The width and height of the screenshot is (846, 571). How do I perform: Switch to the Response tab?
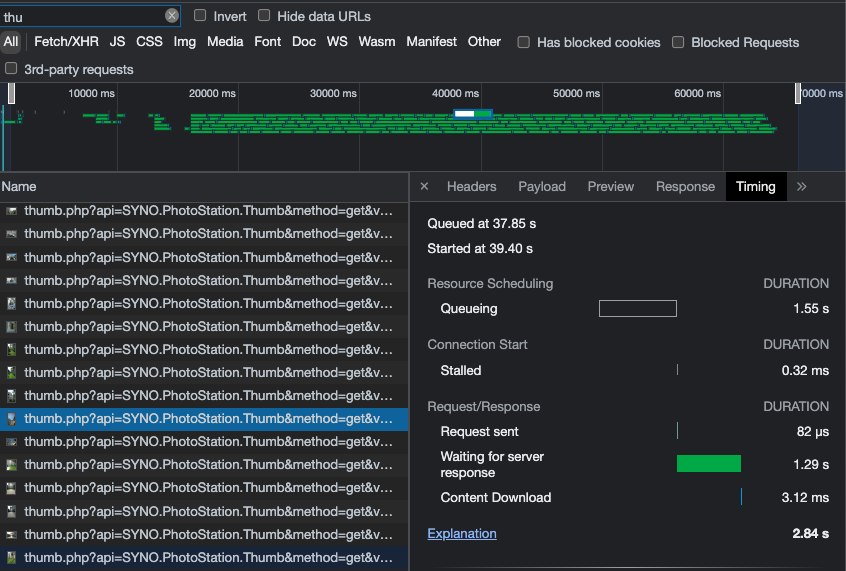tap(685, 187)
